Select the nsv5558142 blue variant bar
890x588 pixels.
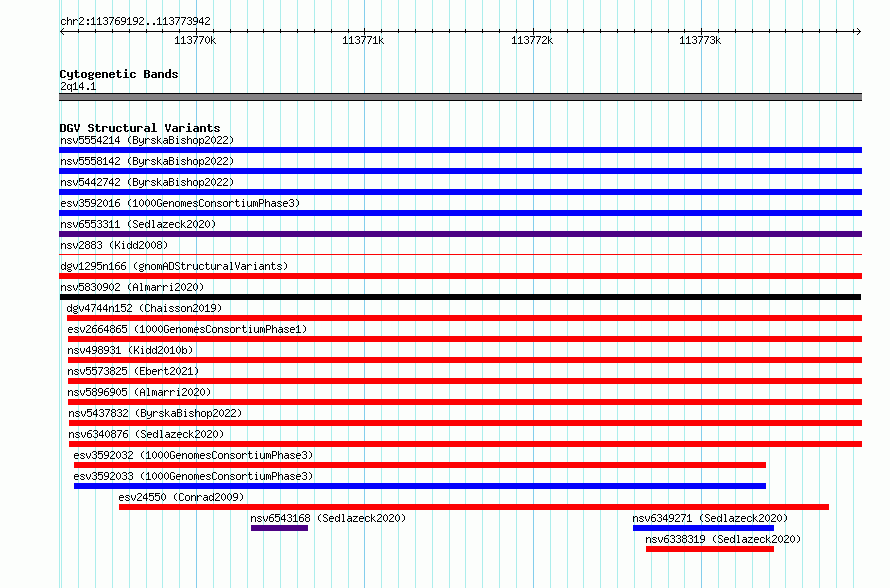460,171
